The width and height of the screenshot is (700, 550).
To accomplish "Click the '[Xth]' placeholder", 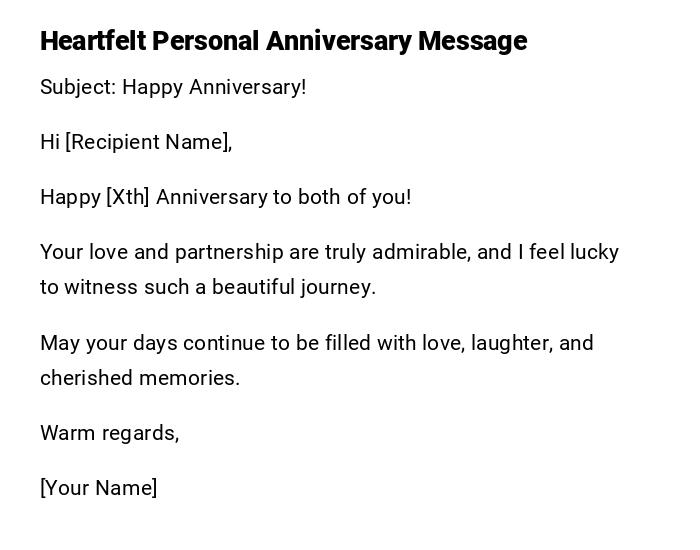I will pos(128,197).
